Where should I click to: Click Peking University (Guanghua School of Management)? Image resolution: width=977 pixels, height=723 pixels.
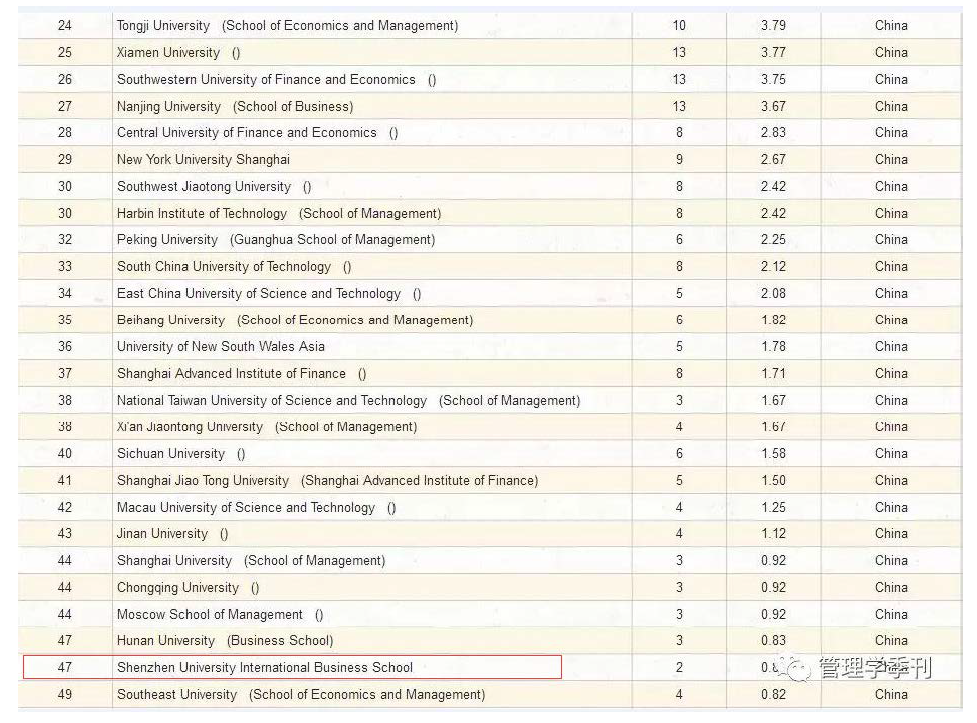pyautogui.click(x=275, y=239)
